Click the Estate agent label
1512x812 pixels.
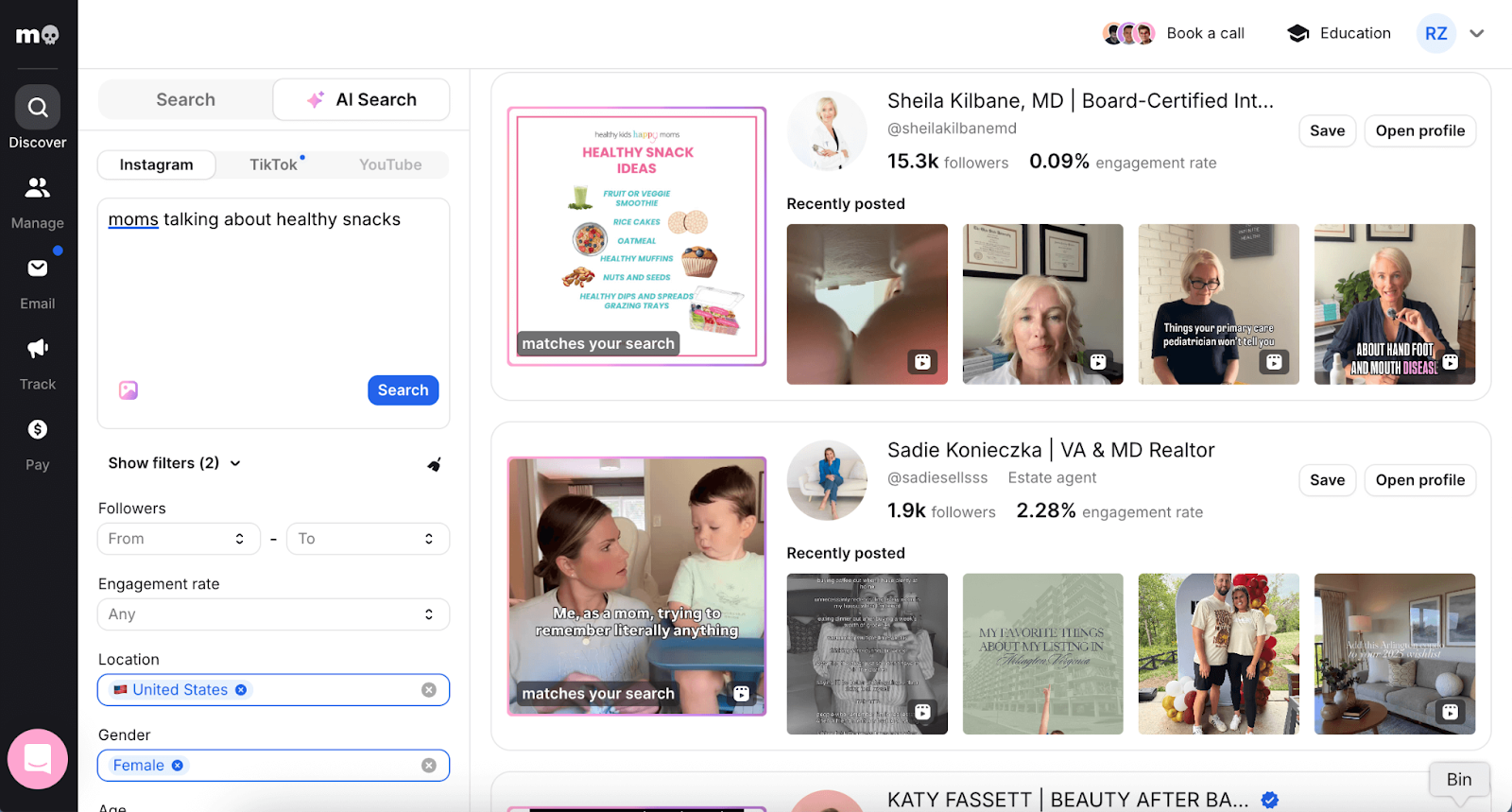[x=1052, y=478]
